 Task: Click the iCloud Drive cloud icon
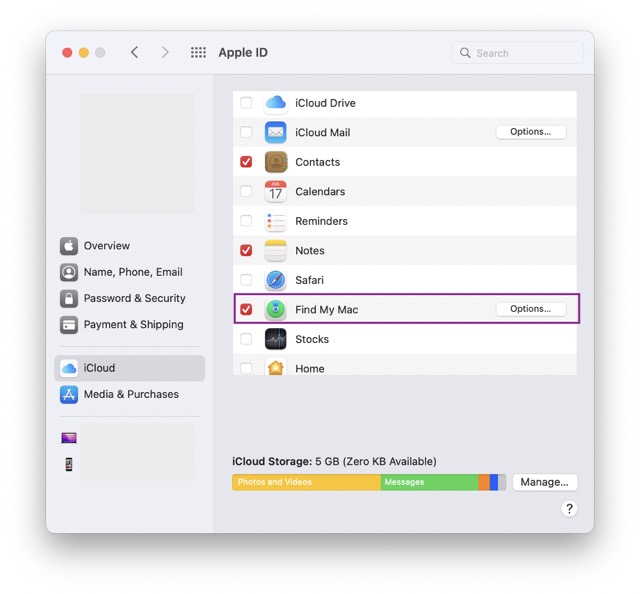pos(276,103)
